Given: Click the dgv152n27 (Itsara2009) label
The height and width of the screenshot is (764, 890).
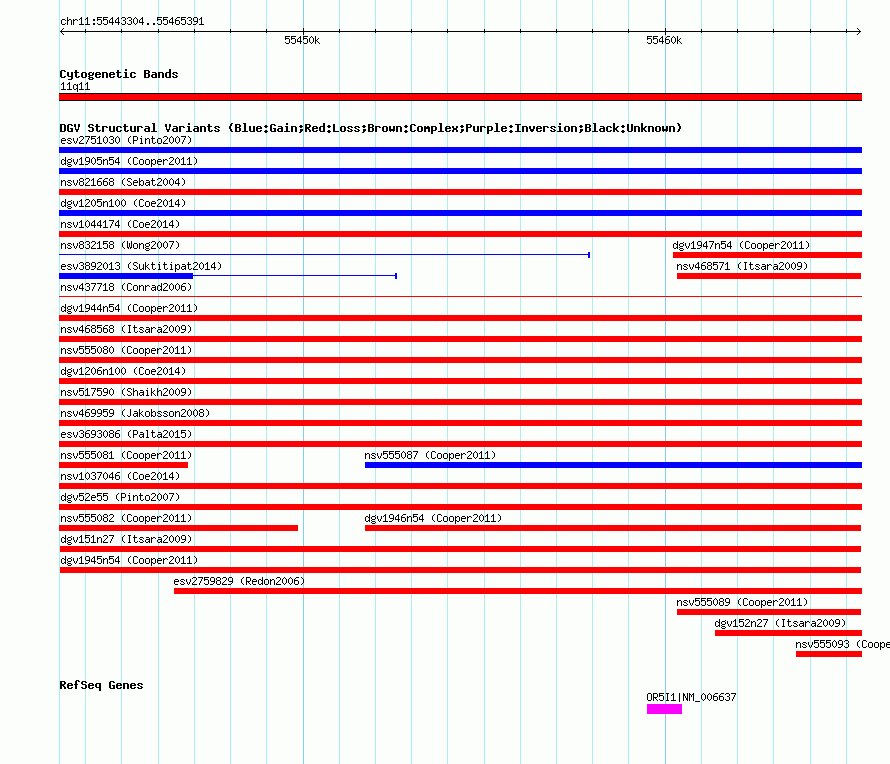Looking at the screenshot, I should pyautogui.click(x=780, y=623).
